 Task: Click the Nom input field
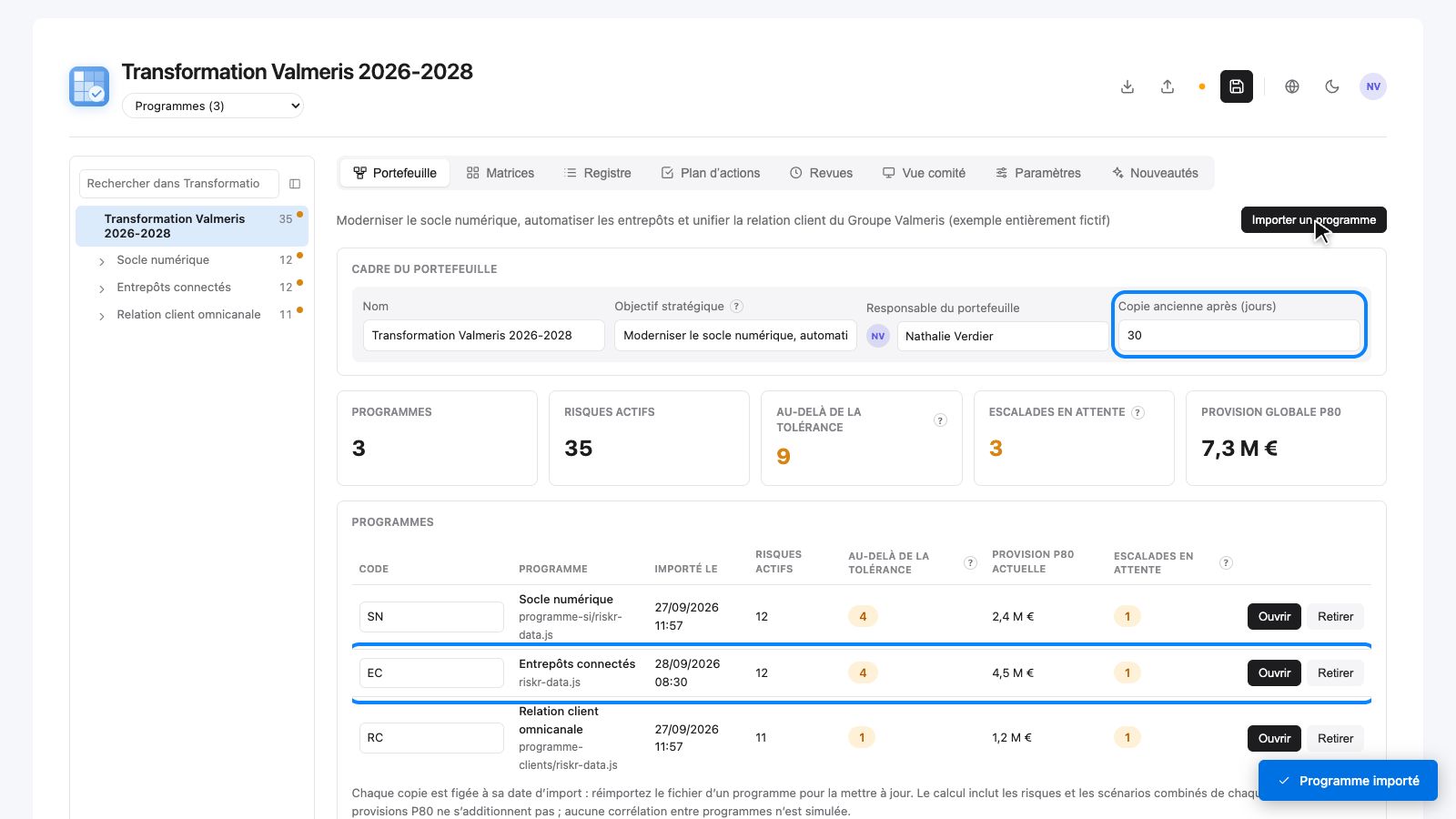483,335
